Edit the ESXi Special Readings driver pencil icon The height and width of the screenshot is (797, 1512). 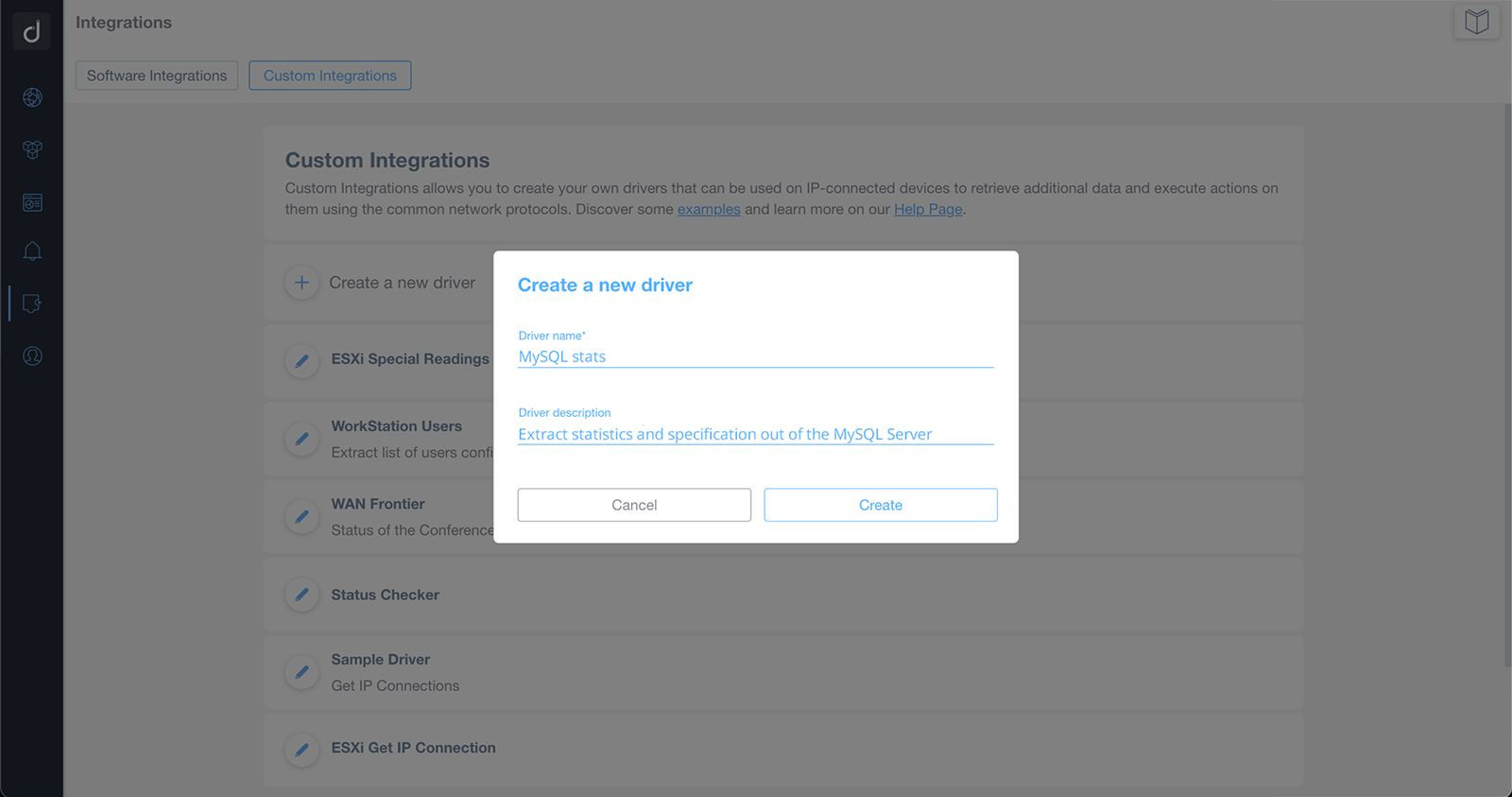point(301,361)
